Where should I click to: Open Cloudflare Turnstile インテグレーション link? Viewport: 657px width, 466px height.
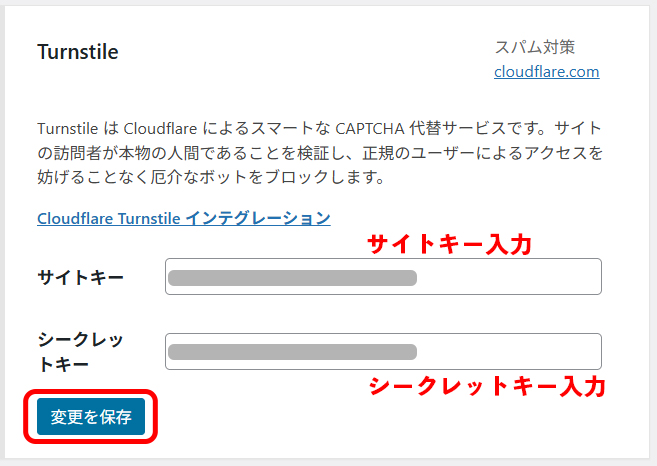tap(183, 218)
